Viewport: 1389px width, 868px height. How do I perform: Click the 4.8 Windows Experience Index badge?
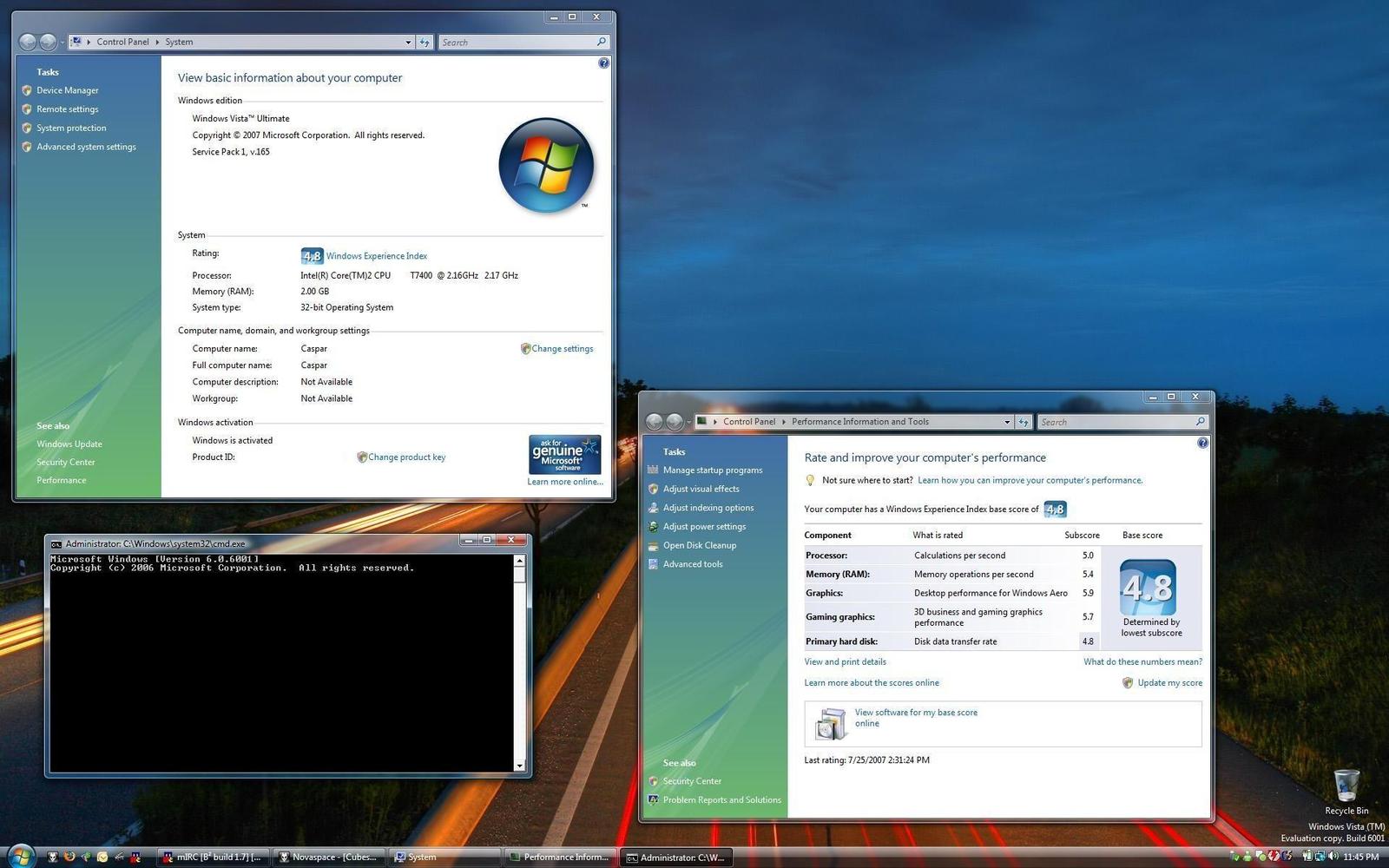tap(312, 255)
